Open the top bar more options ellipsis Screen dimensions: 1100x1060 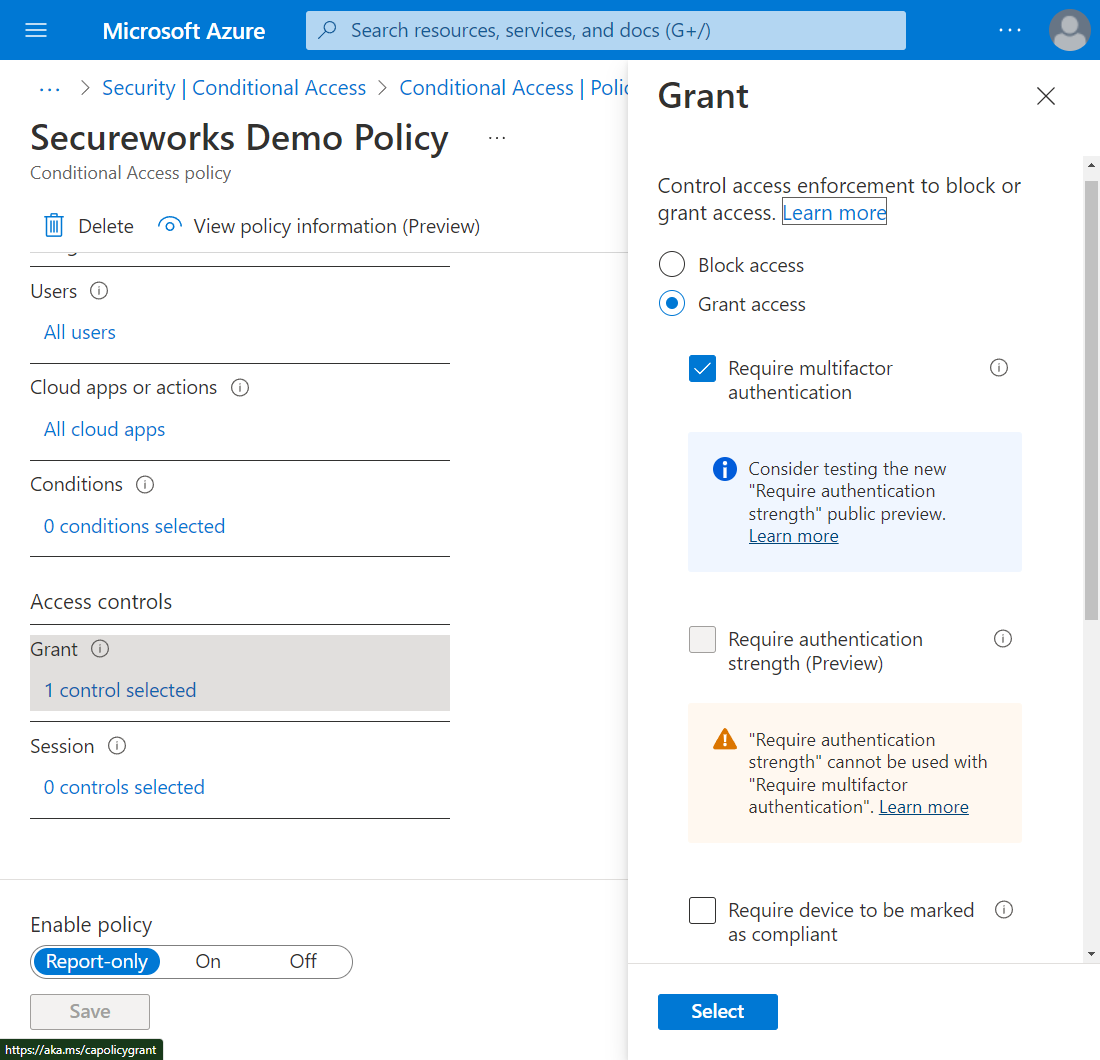[x=1010, y=30]
